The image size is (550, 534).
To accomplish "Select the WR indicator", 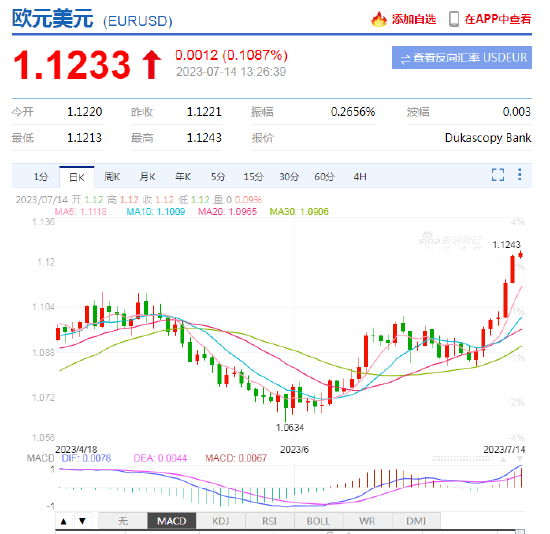I will (x=367, y=521).
